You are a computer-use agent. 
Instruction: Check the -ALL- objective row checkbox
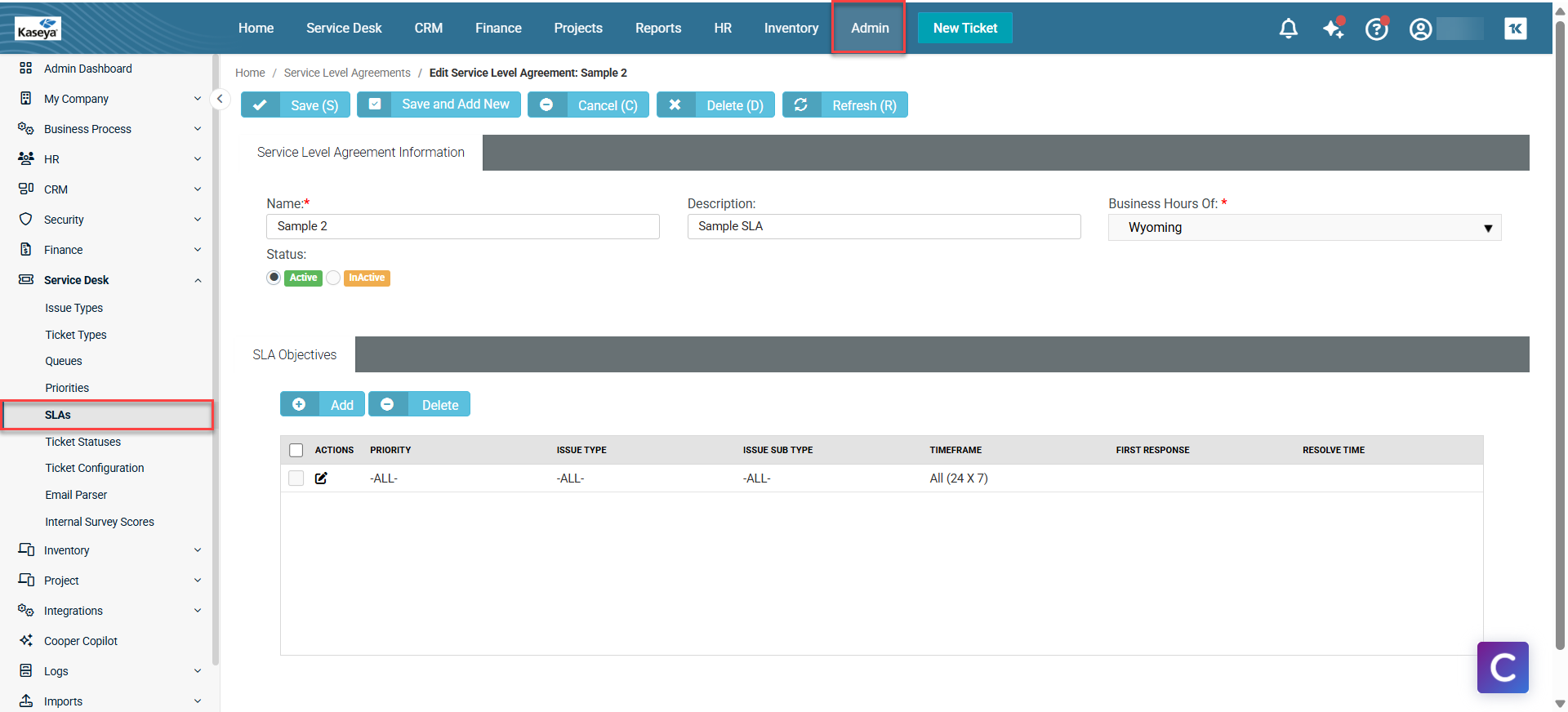(x=296, y=478)
